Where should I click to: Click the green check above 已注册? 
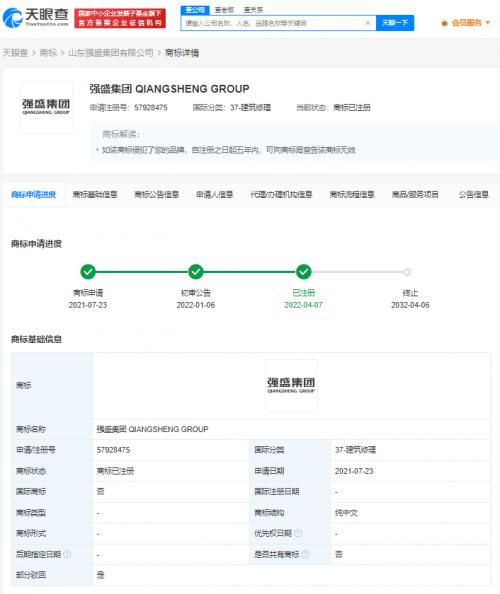click(x=303, y=272)
